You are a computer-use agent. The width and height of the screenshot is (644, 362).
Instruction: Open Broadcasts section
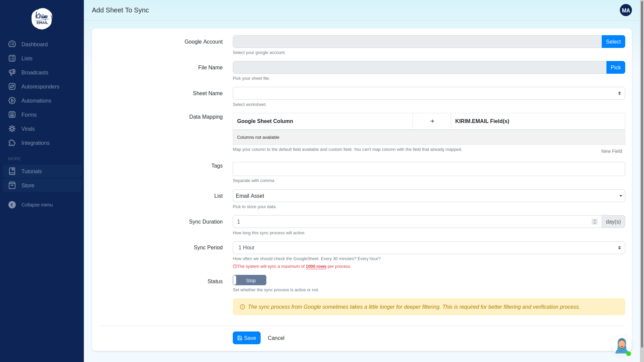pos(34,72)
